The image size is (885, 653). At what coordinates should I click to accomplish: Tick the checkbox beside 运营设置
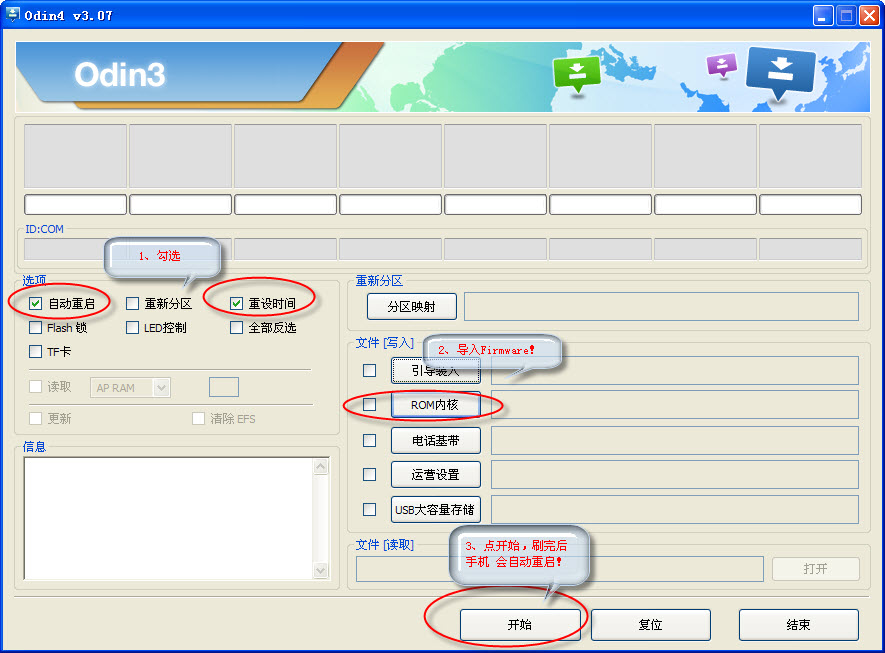(370, 475)
